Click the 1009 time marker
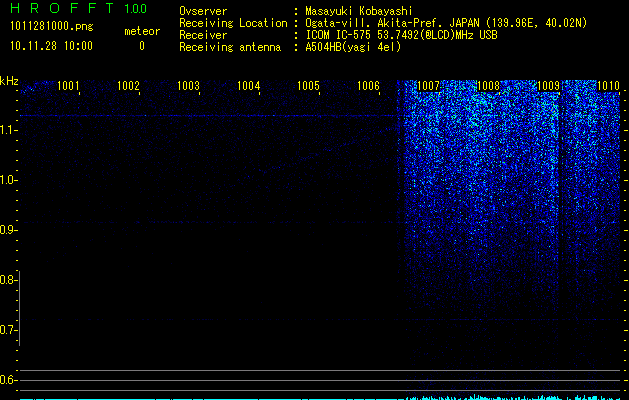629x400 pixels. 548,85
